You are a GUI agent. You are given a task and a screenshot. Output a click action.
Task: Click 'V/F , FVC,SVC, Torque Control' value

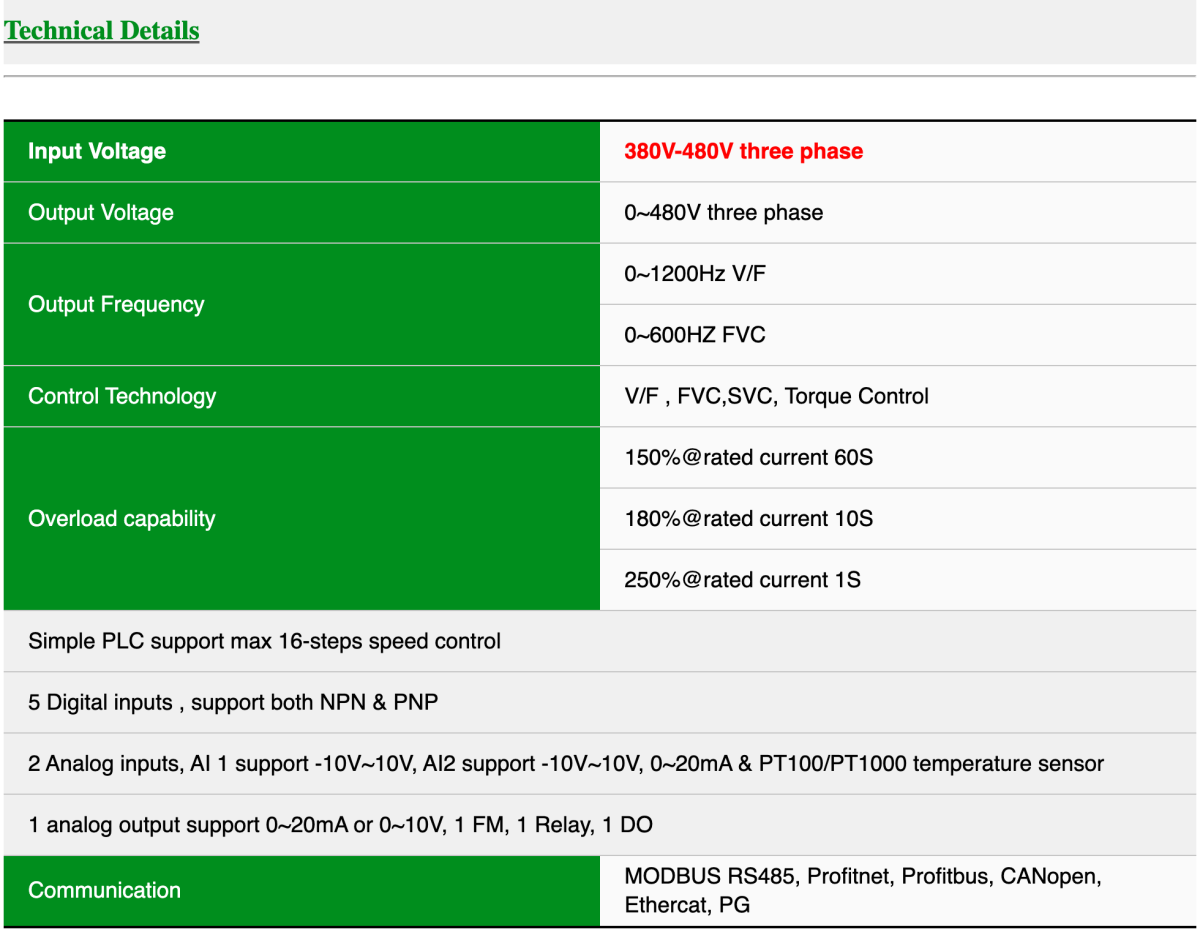[x=776, y=396]
